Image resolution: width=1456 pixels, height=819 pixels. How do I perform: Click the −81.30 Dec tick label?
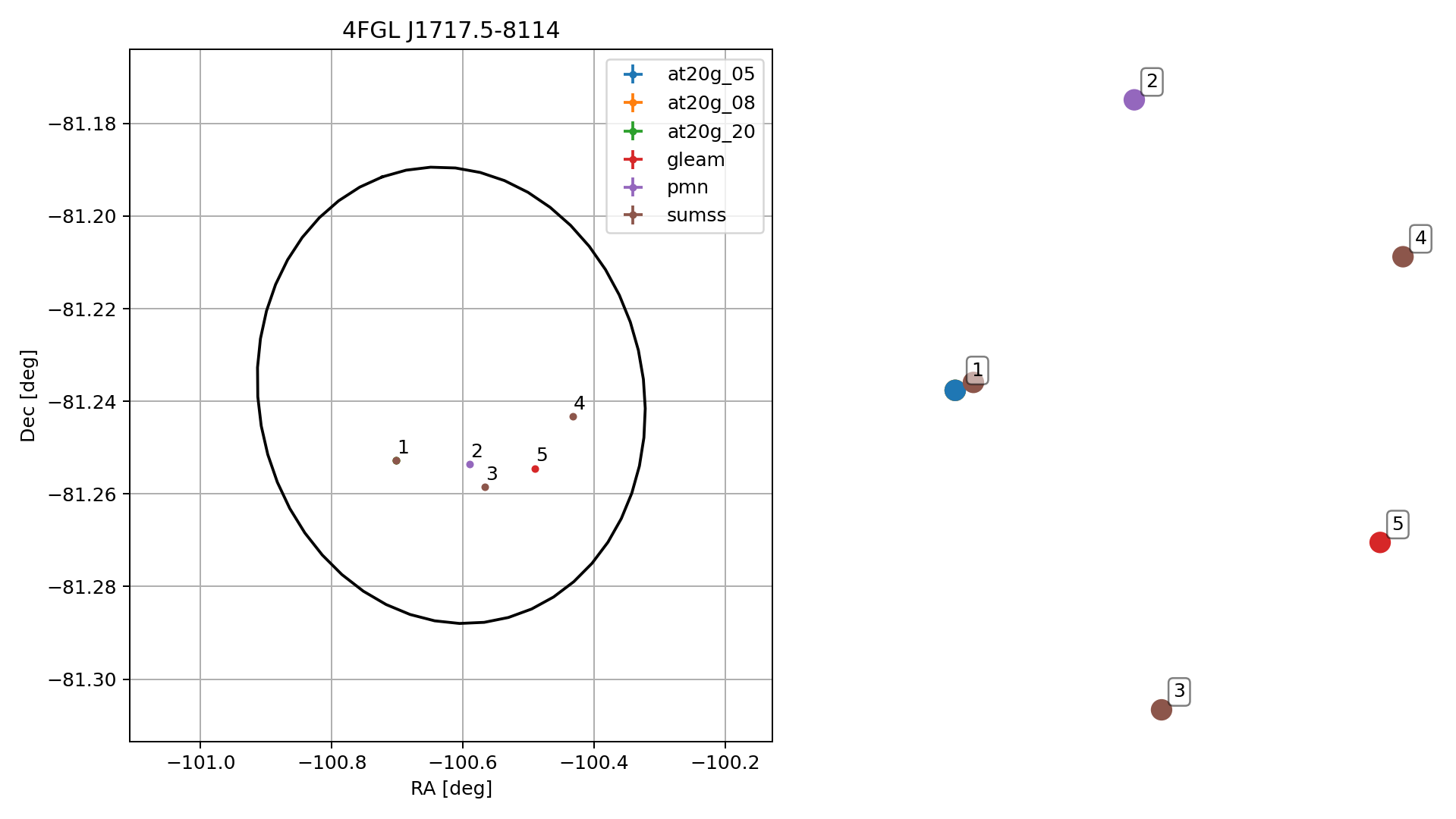(x=83, y=679)
